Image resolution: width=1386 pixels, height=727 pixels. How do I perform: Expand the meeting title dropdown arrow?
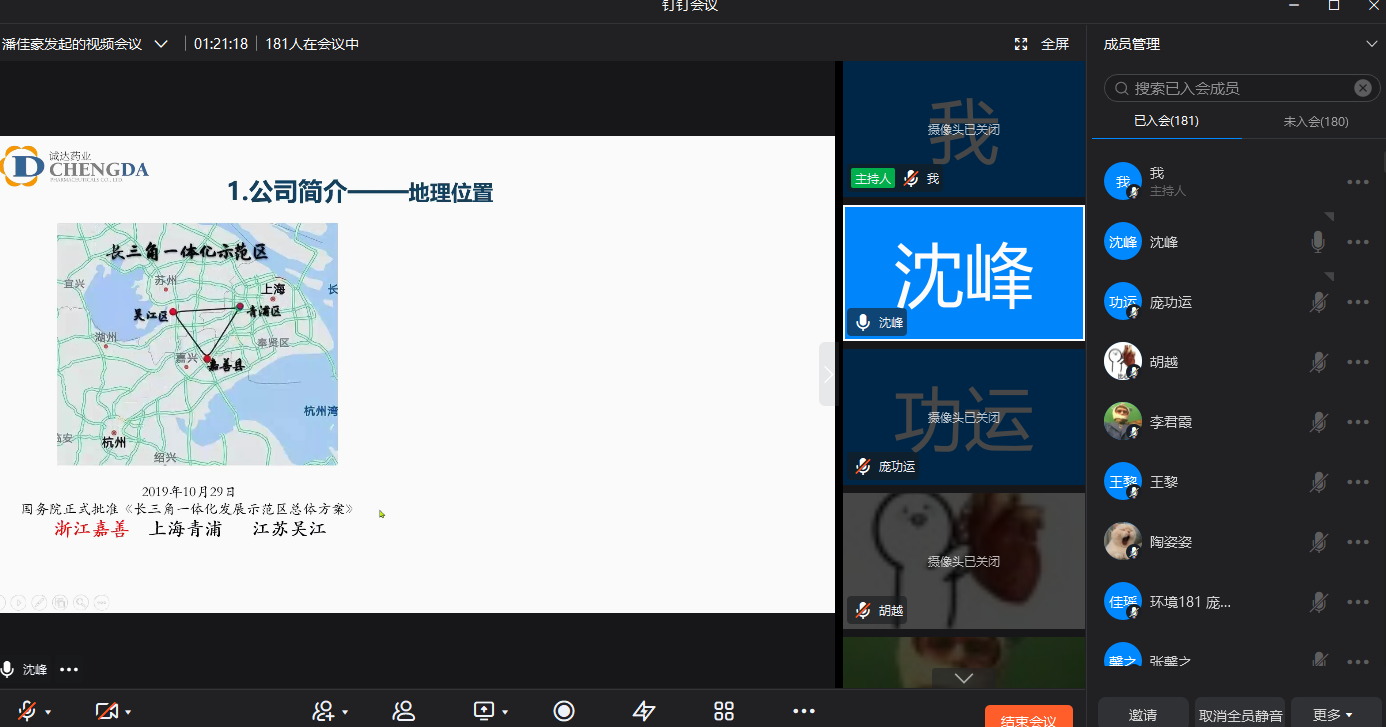click(161, 44)
